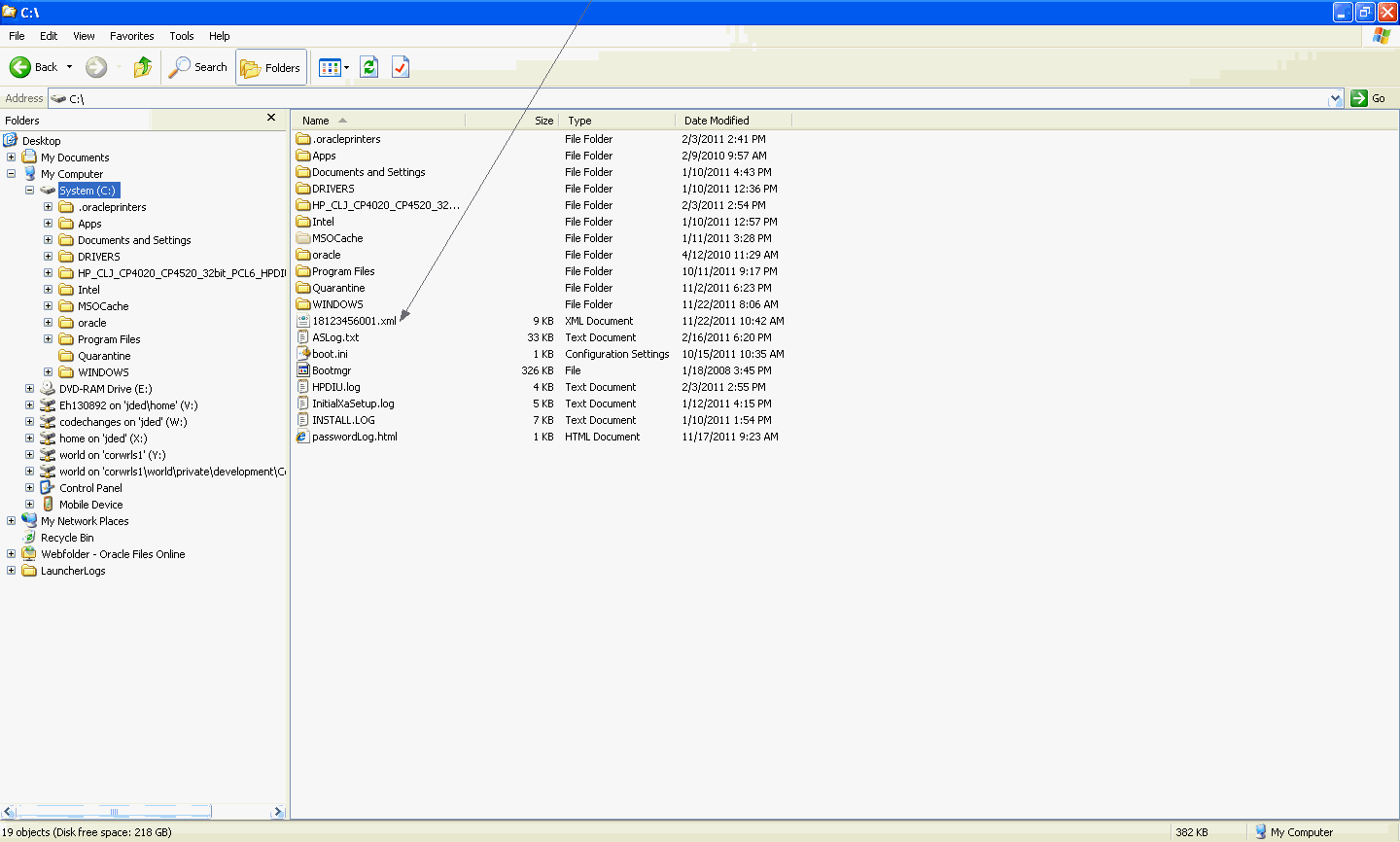Viewport: 1400px width, 842px height.
Task: Click the Views icon on the toolbar
Action: pyautogui.click(x=329, y=67)
